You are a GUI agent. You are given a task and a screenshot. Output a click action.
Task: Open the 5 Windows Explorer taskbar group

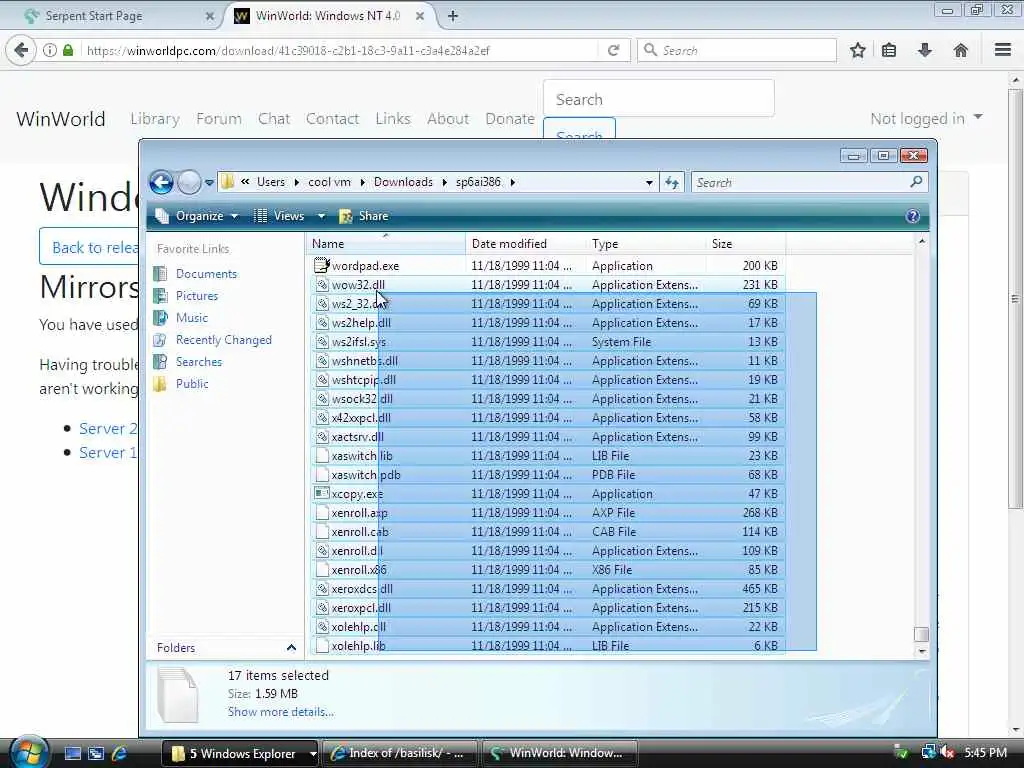coord(240,754)
